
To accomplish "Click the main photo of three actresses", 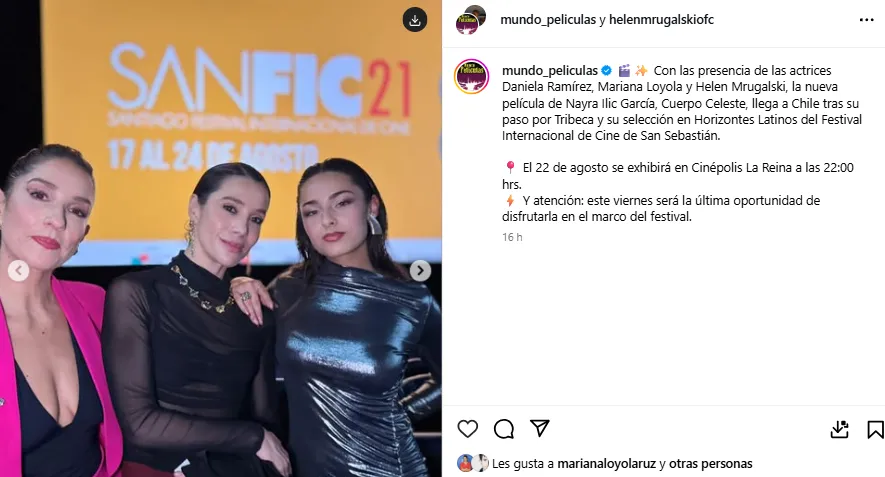I will (x=221, y=238).
